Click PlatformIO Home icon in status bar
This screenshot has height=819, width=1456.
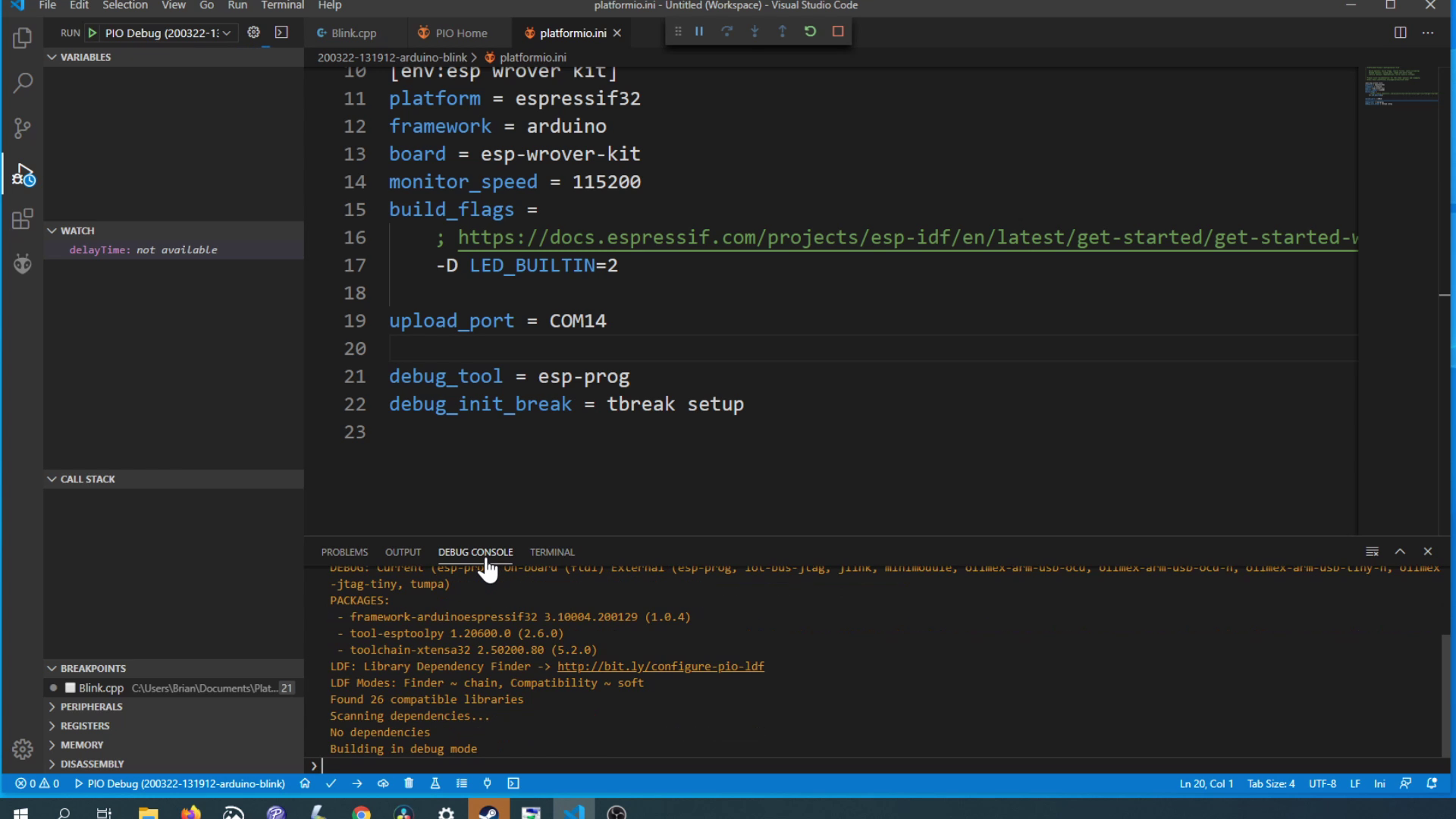coord(305,783)
